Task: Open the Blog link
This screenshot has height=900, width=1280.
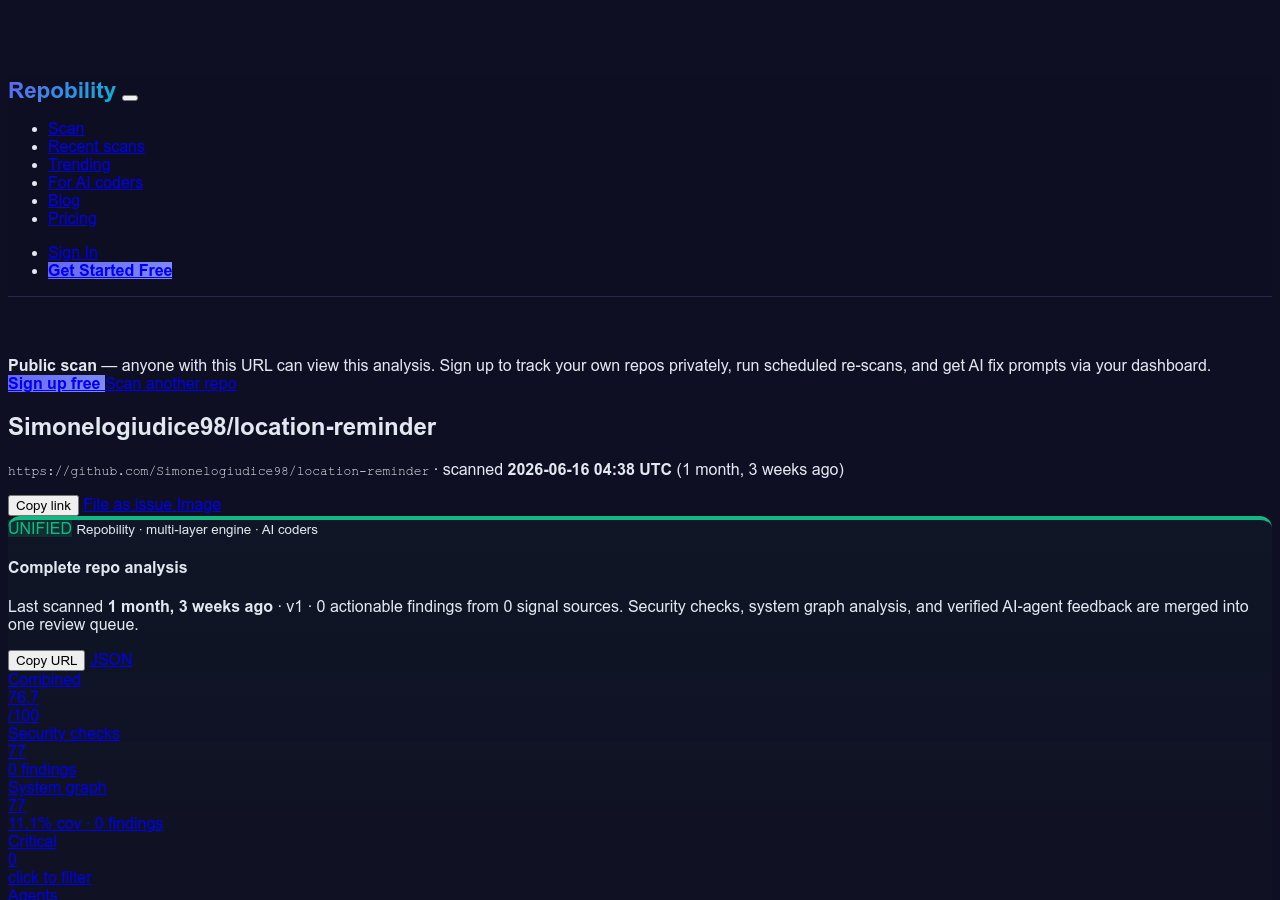Action: click(64, 200)
